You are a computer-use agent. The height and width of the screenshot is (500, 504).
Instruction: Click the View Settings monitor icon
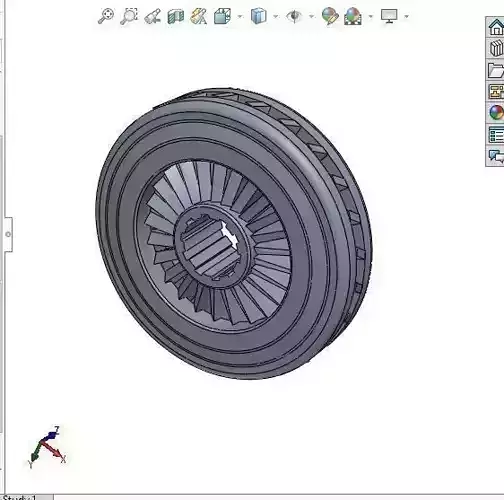coord(389,16)
